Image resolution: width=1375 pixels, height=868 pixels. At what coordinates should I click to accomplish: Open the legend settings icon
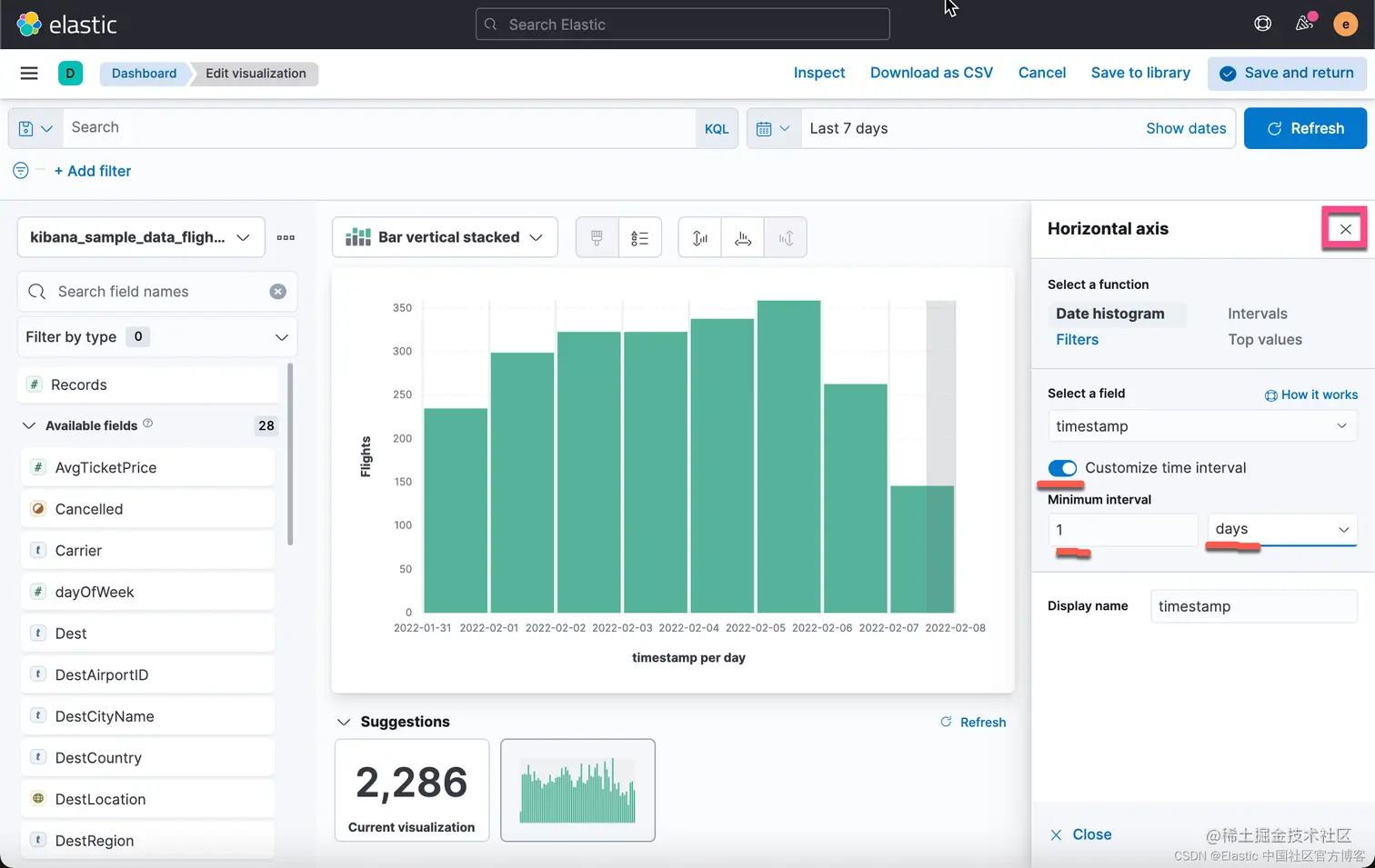tap(640, 238)
